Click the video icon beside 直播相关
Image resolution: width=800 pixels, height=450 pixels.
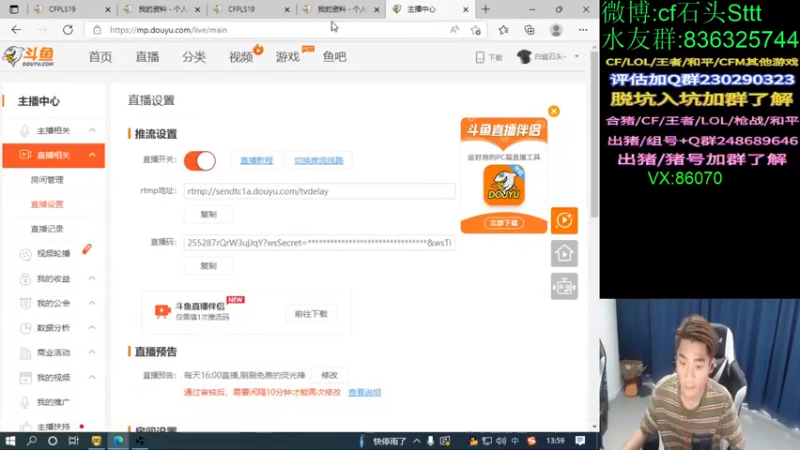tap(24, 155)
